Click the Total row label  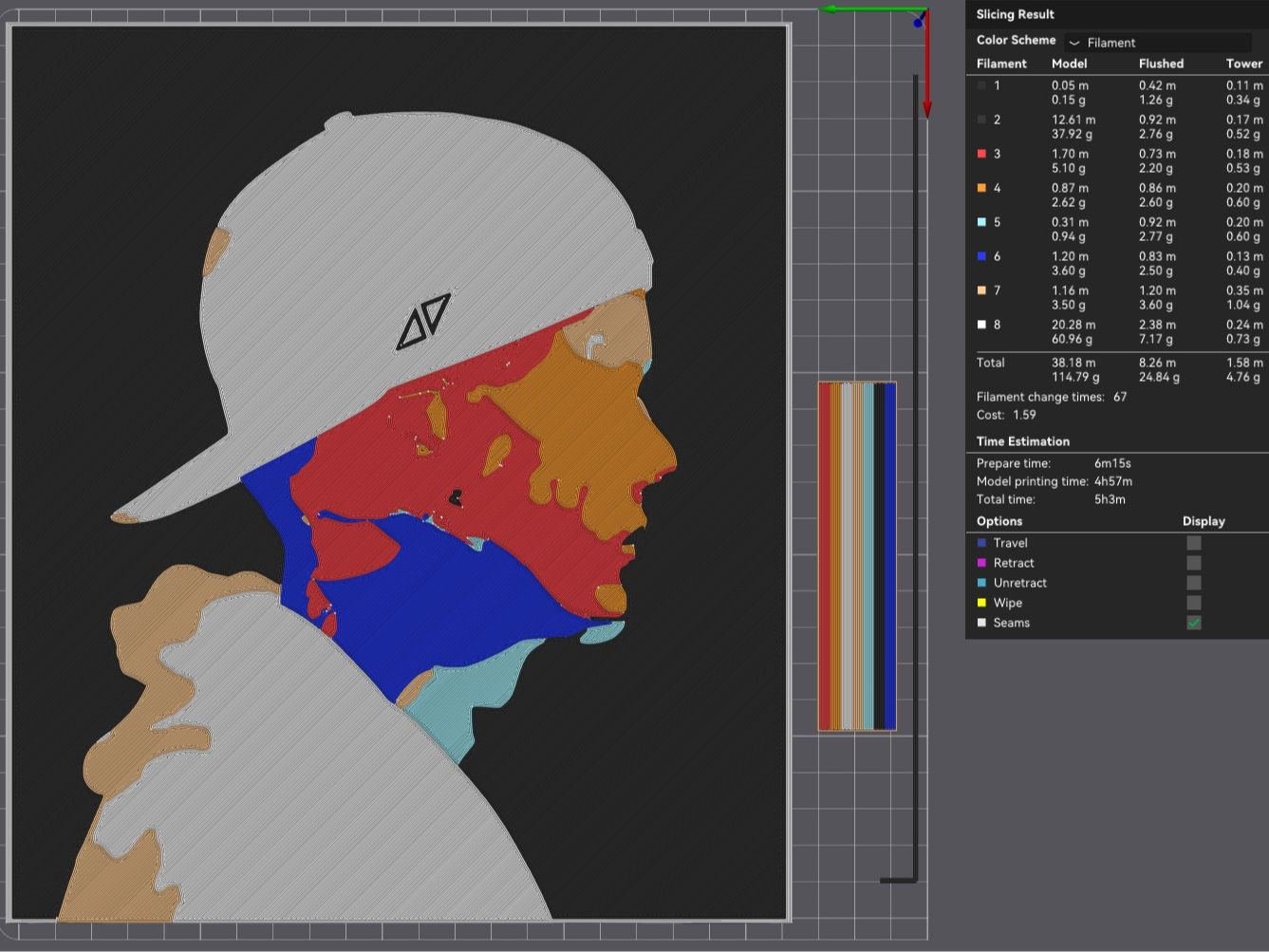[x=990, y=363]
